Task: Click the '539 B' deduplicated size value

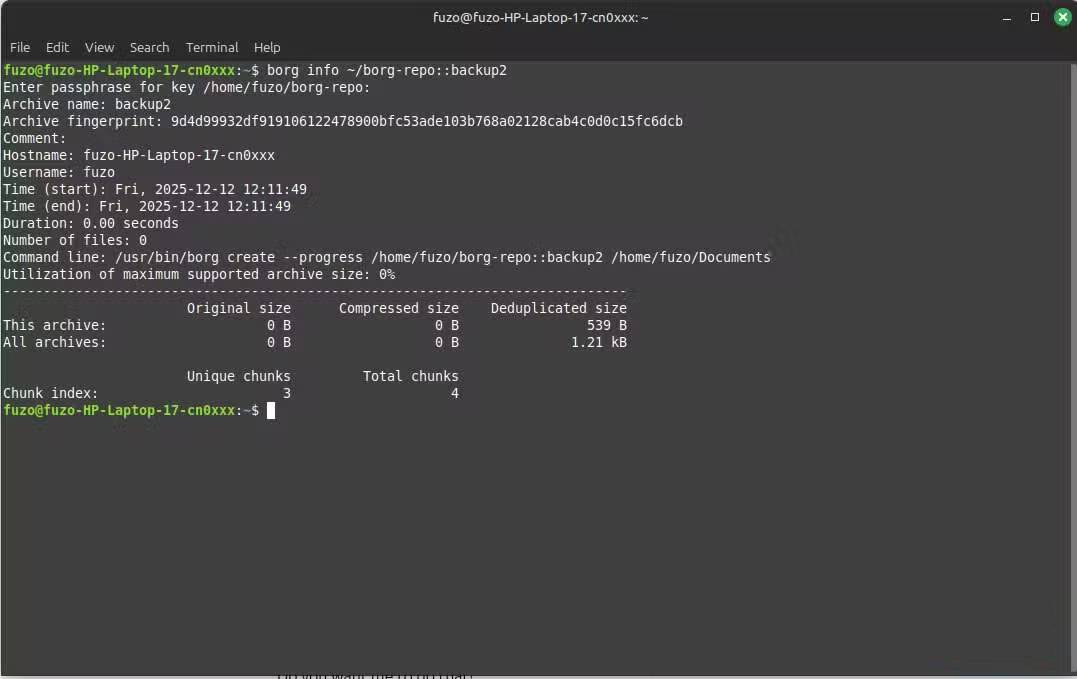Action: [606, 325]
